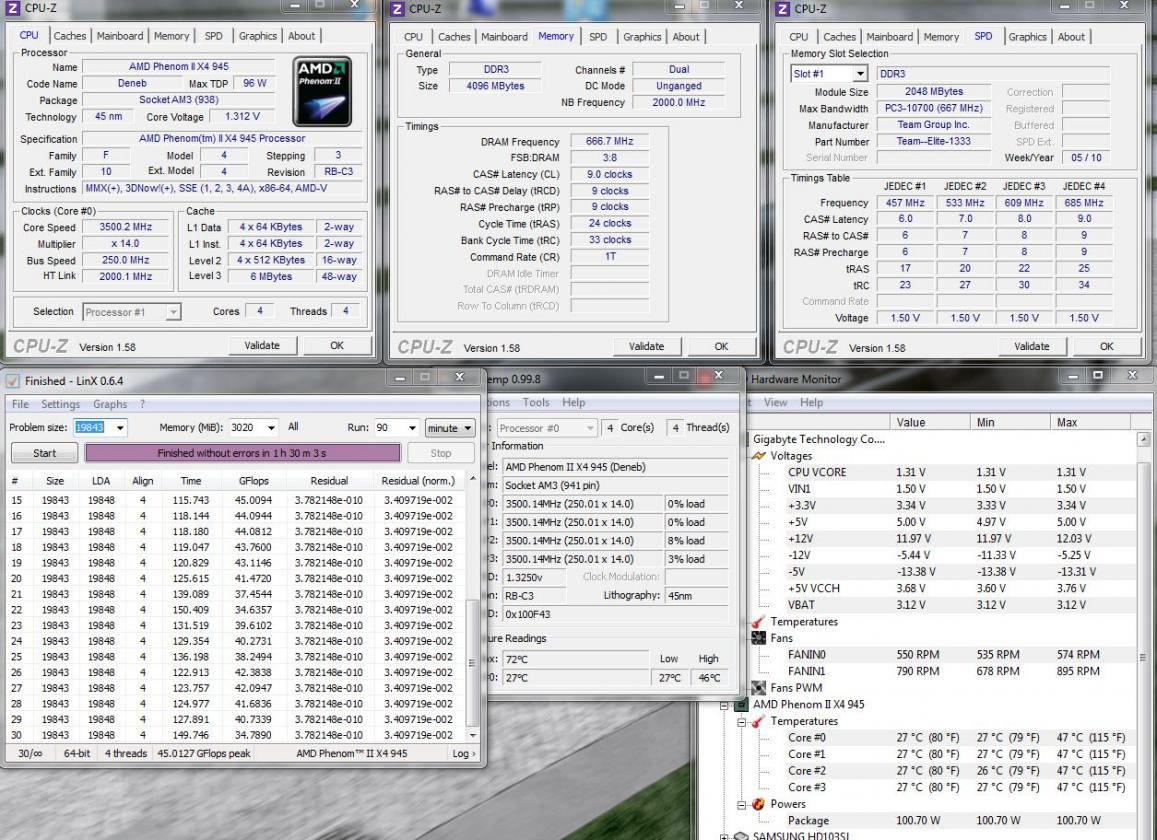Viewport: 1157px width, 840px height.
Task: Collapse the AMD Phenom II X4 945 tree node
Action: [x=725, y=705]
